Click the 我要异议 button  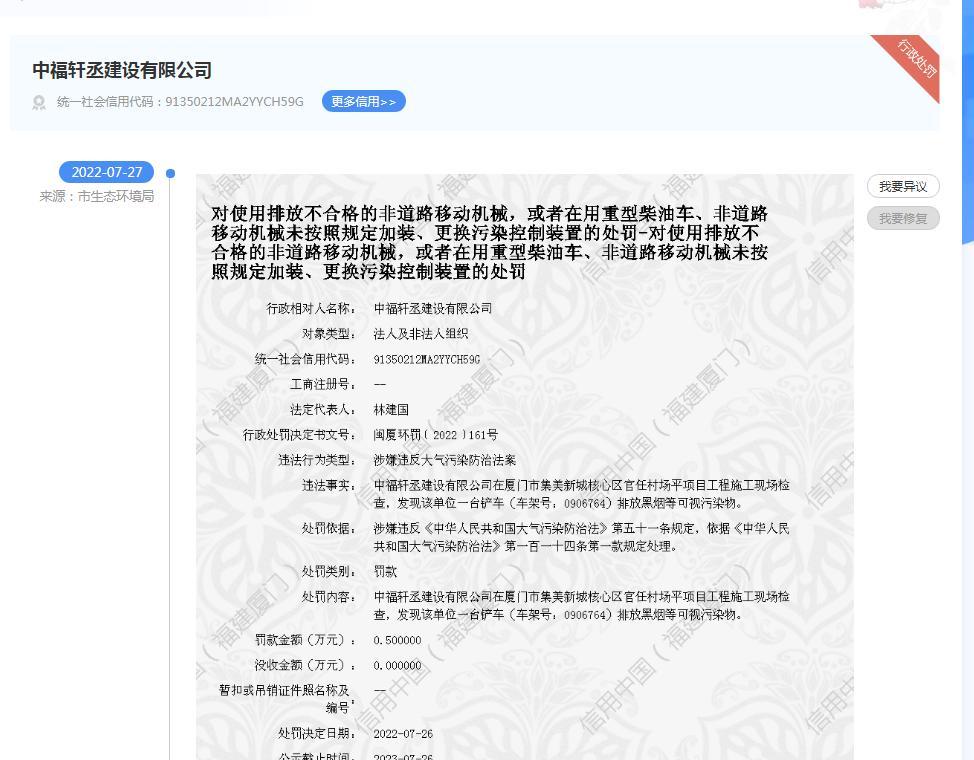(x=903, y=186)
